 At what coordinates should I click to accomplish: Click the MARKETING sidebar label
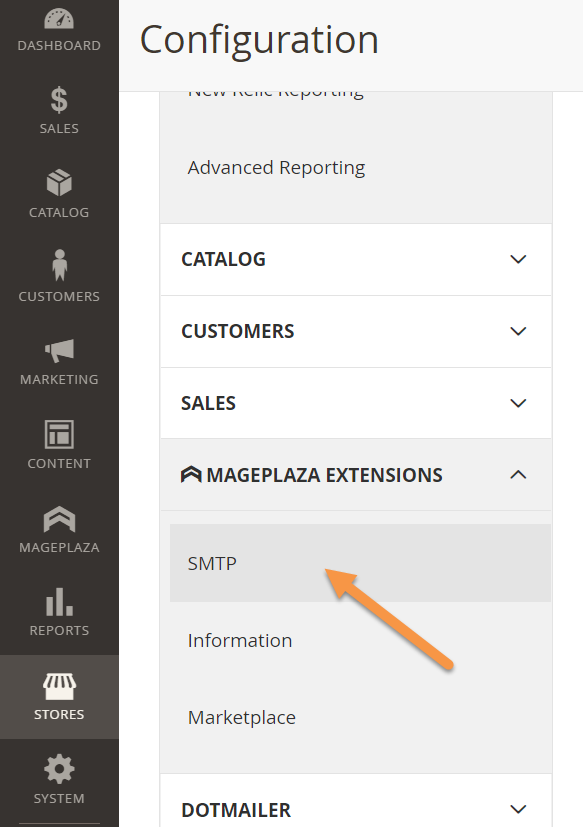click(x=59, y=379)
